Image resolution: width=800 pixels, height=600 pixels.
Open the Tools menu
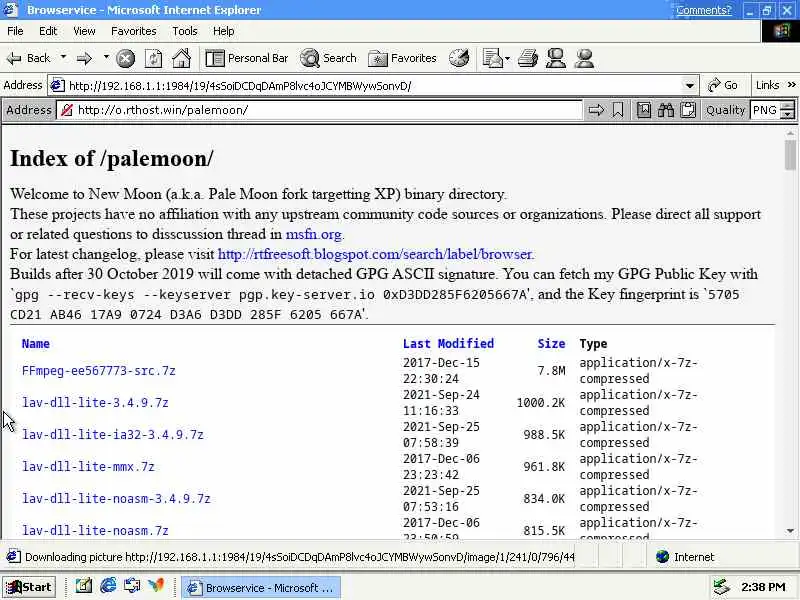185,31
